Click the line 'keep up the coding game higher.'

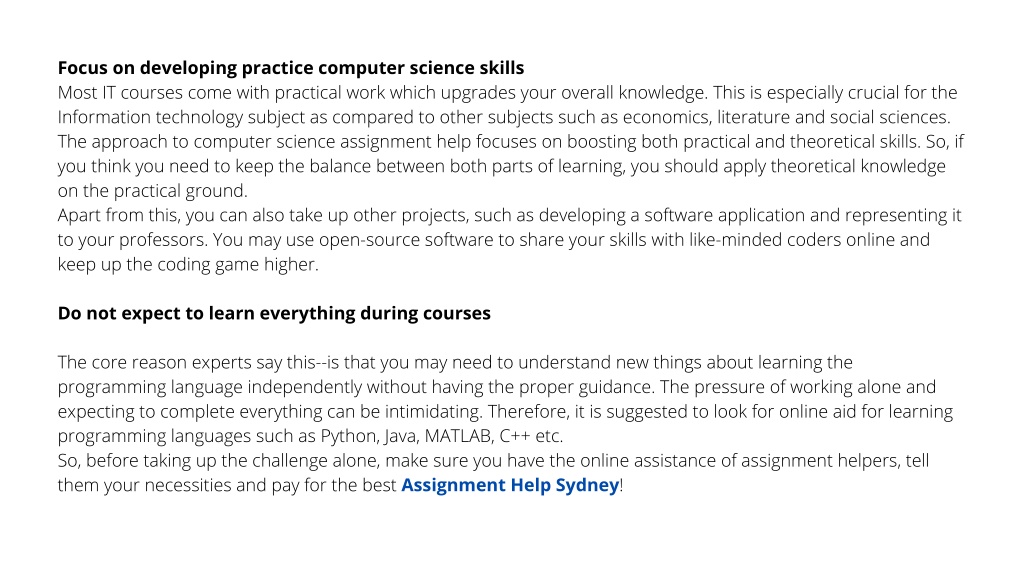pos(188,264)
